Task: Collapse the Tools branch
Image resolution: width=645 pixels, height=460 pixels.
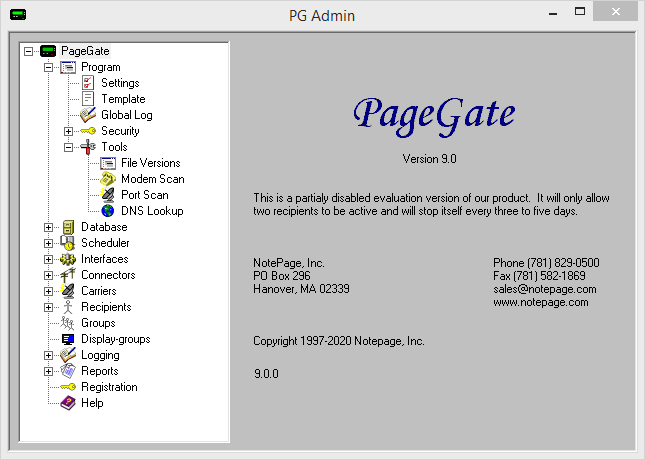Action: [x=68, y=147]
